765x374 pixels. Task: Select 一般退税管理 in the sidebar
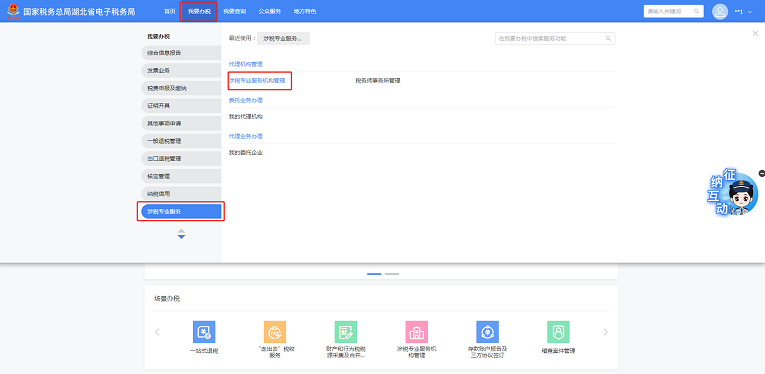(181, 141)
